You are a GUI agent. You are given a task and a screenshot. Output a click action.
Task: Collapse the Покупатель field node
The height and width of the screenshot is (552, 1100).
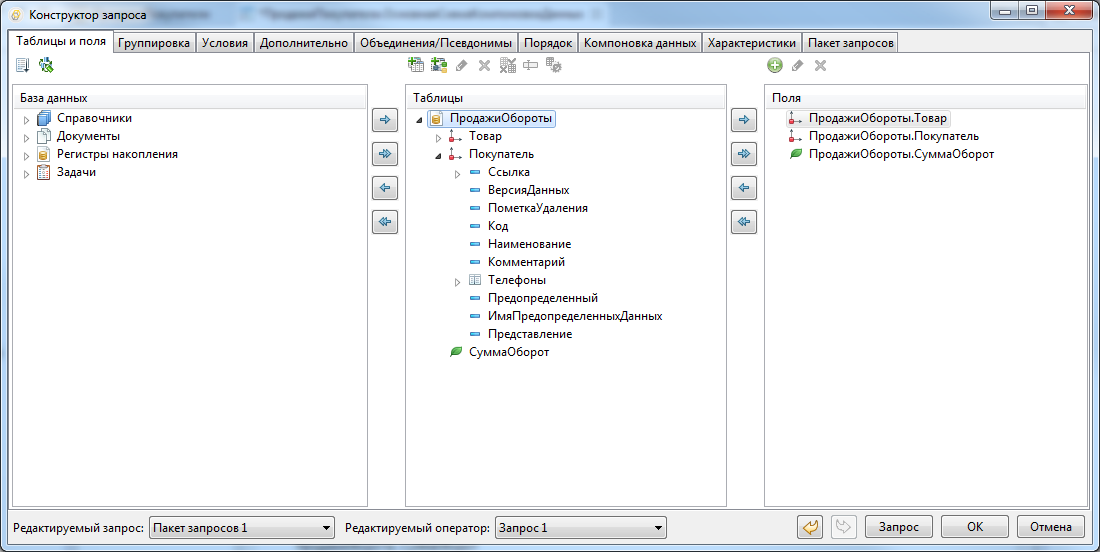tap(438, 156)
